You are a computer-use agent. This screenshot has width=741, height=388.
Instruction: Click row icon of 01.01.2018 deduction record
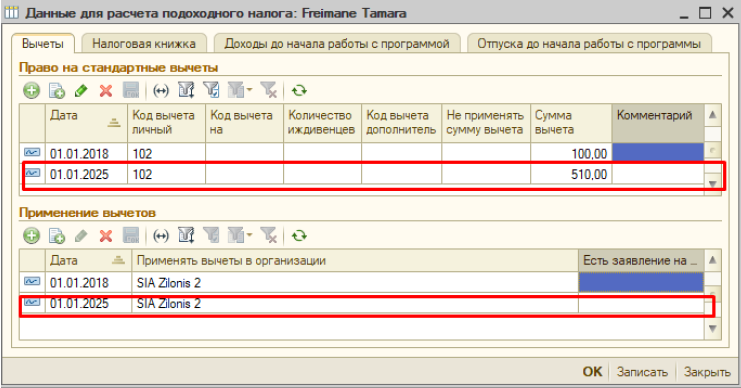click(32, 153)
